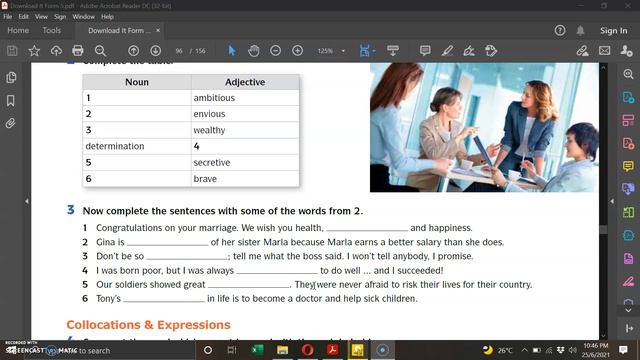The width and height of the screenshot is (640, 360).
Task: Open the Help menu
Action: click(x=107, y=17)
